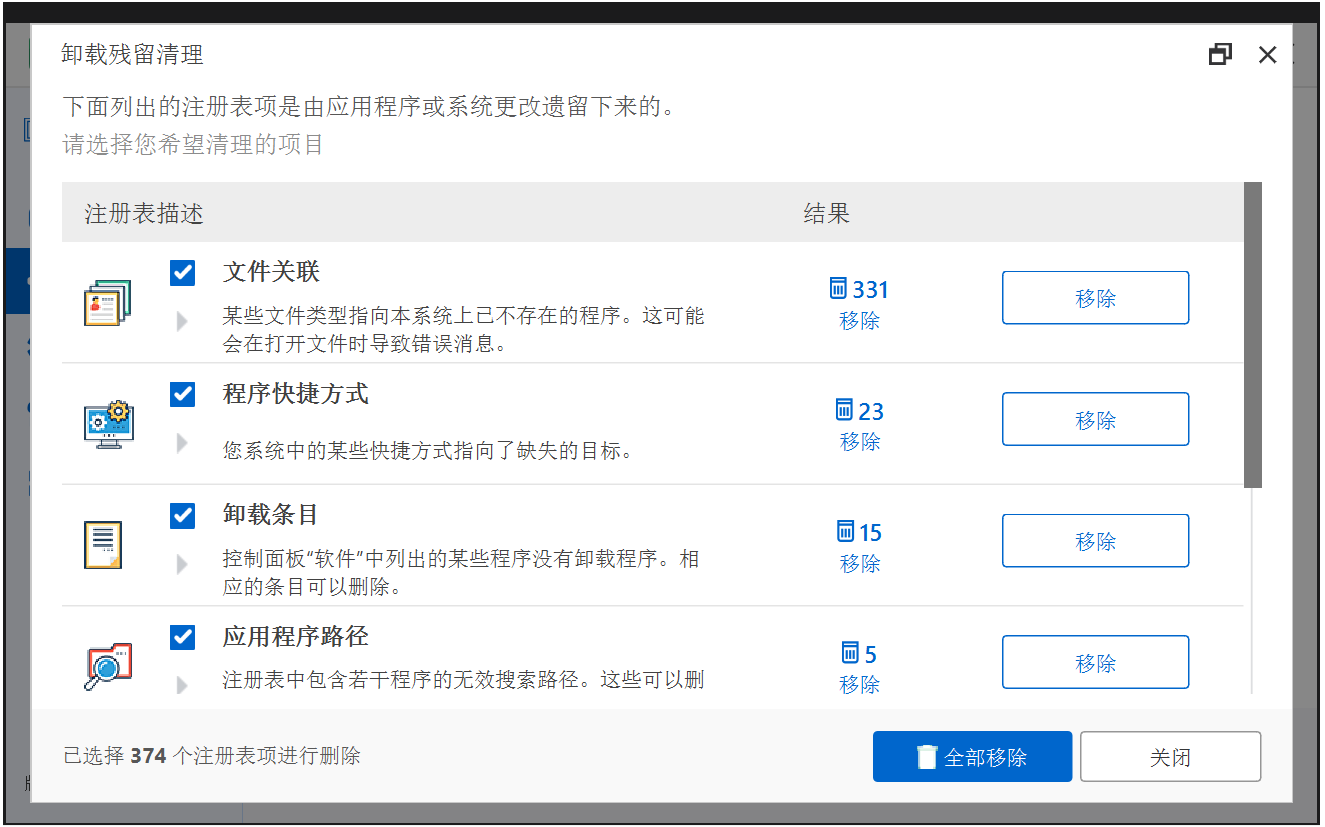
Task: Click the 程序快捷方式 monitor gear icon
Action: (x=107, y=424)
